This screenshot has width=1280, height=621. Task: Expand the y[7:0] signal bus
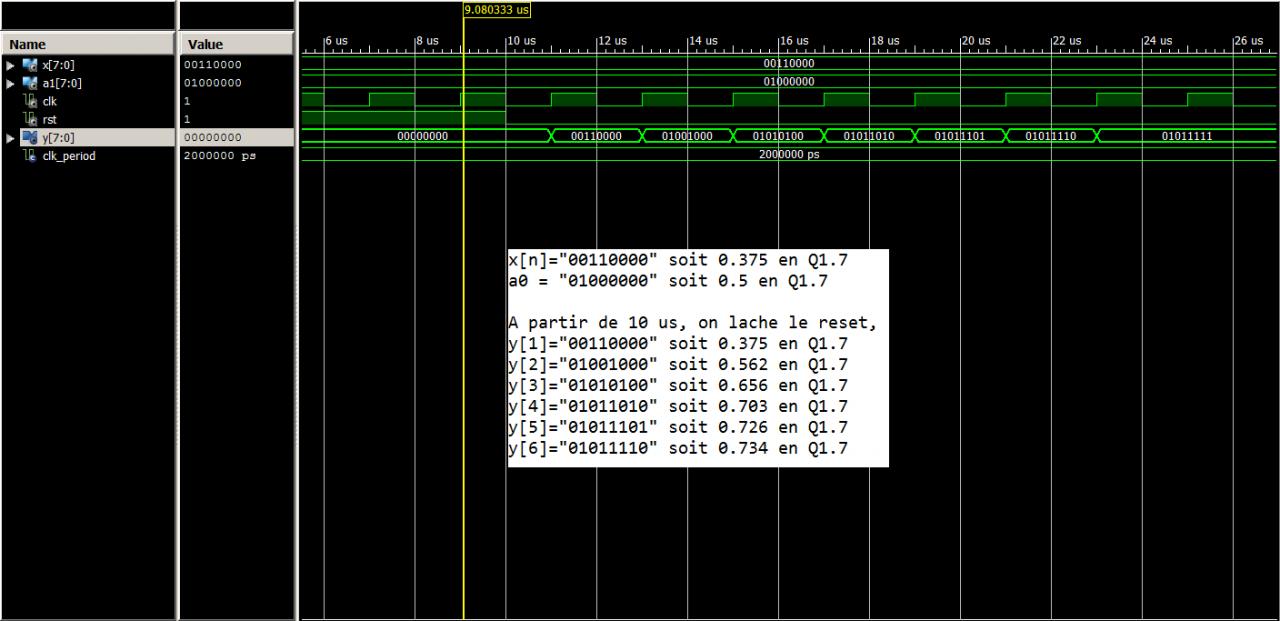click(12, 137)
